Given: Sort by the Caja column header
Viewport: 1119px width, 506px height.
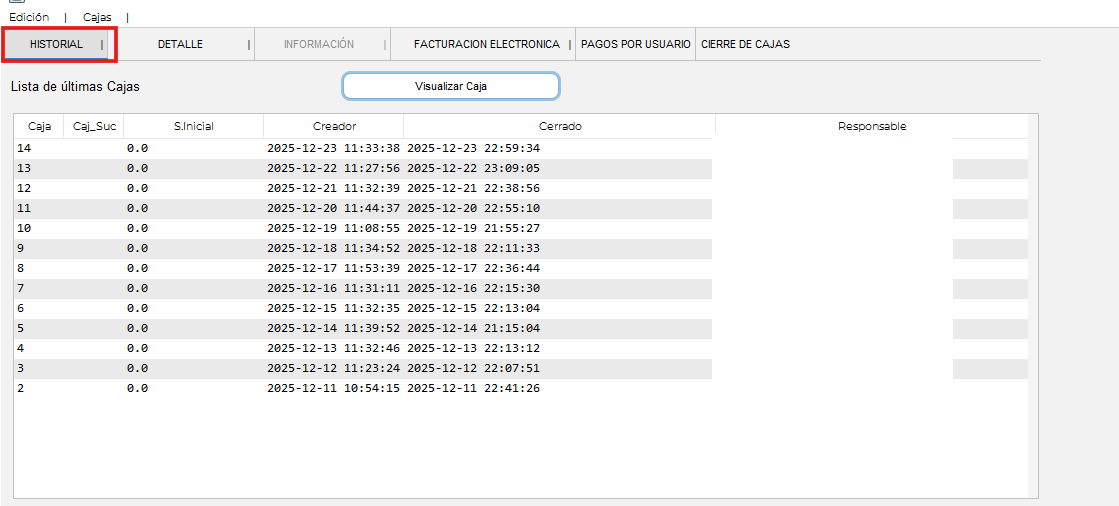Looking at the screenshot, I should tap(39, 126).
